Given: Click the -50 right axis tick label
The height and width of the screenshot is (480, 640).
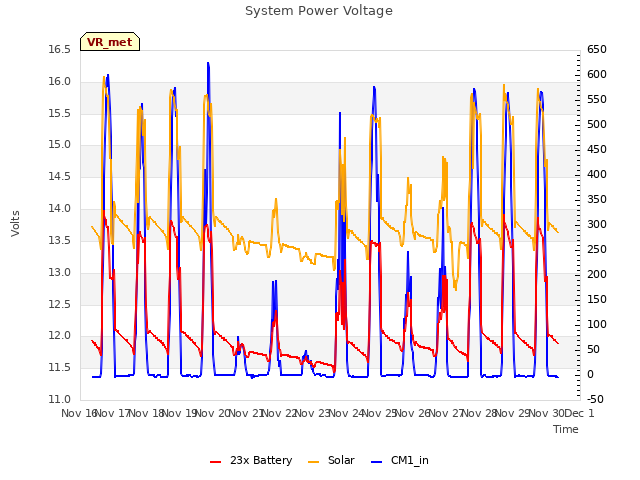Looking at the screenshot, I should pyautogui.click(x=595, y=399).
